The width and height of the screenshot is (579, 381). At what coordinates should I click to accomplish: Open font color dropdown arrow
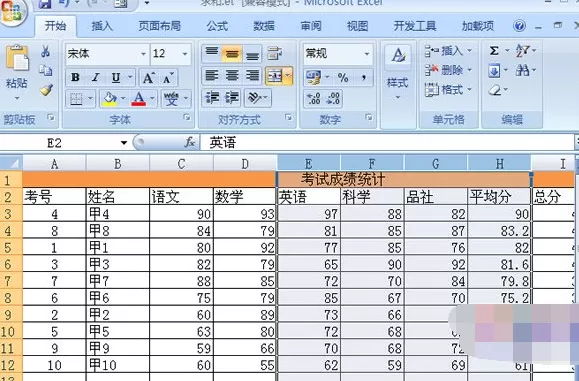click(152, 99)
